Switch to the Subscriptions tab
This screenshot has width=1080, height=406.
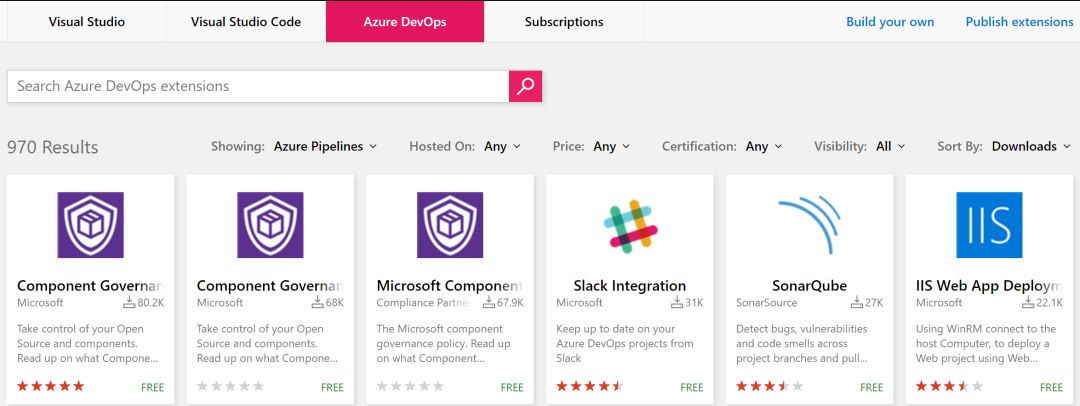(564, 21)
